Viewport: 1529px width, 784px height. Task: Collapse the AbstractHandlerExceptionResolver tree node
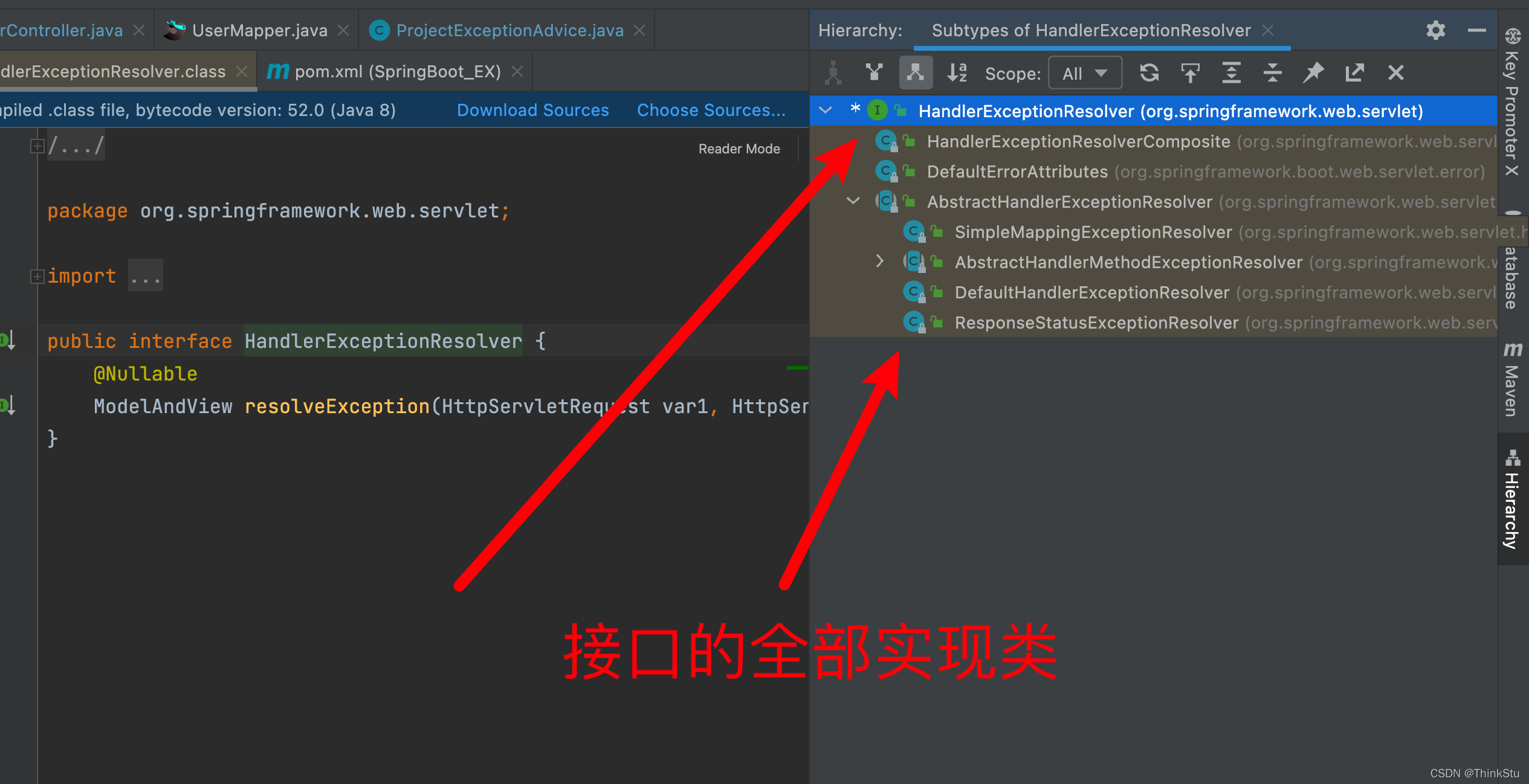pos(853,201)
